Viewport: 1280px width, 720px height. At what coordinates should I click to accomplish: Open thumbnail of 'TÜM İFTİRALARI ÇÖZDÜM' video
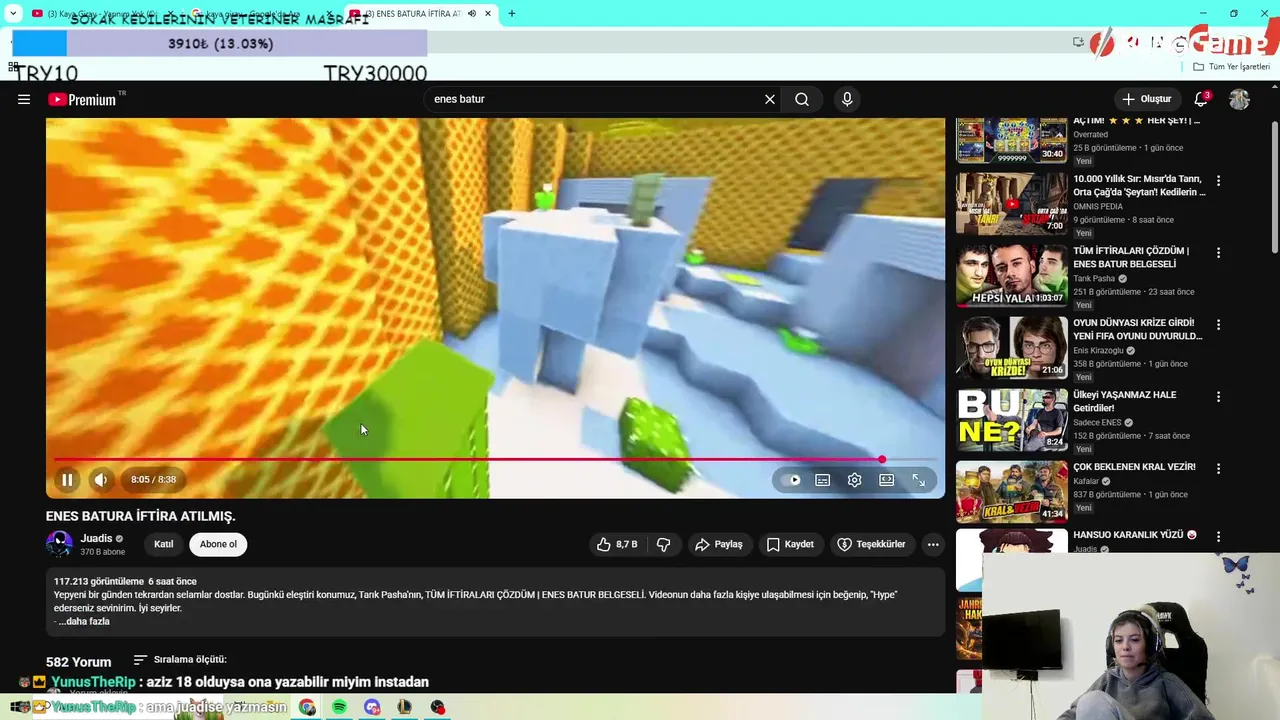click(x=1012, y=274)
